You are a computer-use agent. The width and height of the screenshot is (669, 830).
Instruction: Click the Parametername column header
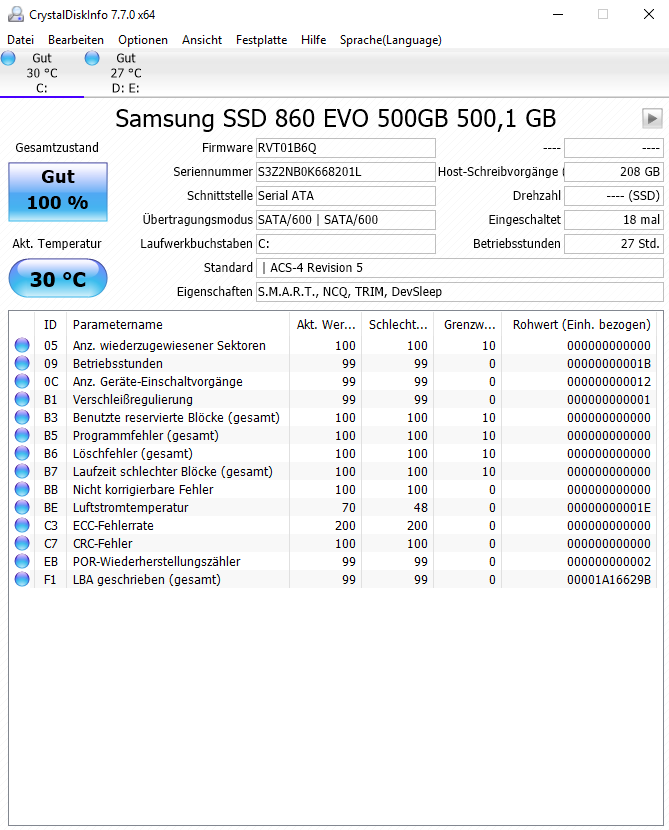pyautogui.click(x=178, y=324)
